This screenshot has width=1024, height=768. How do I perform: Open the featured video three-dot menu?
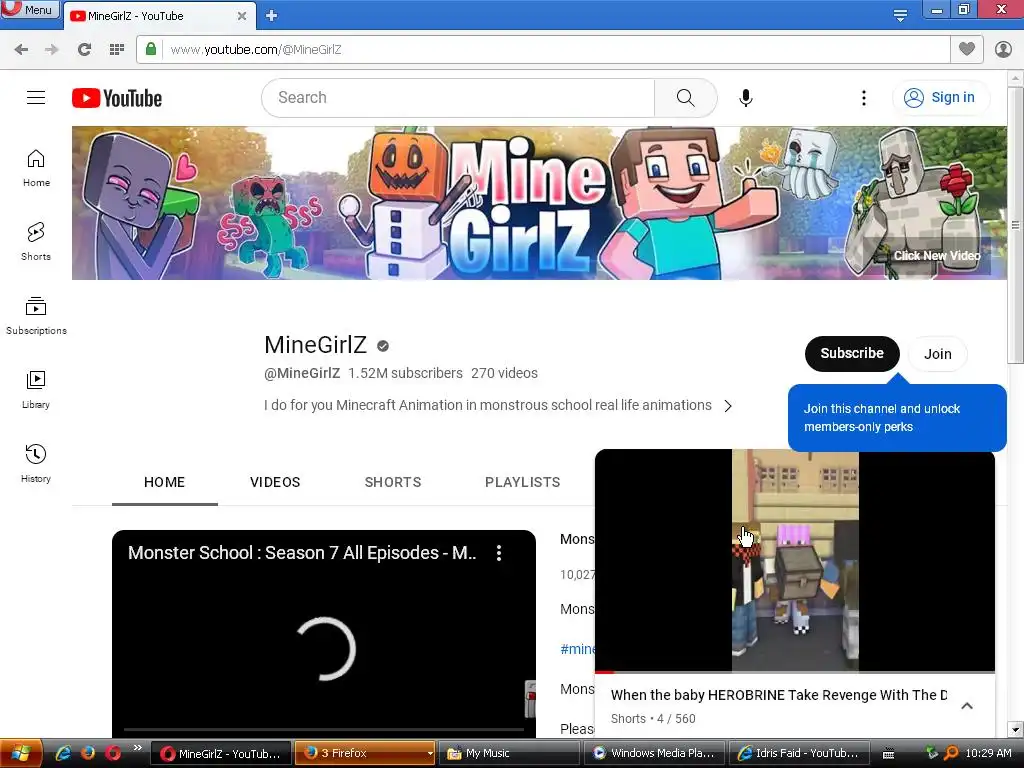(499, 553)
